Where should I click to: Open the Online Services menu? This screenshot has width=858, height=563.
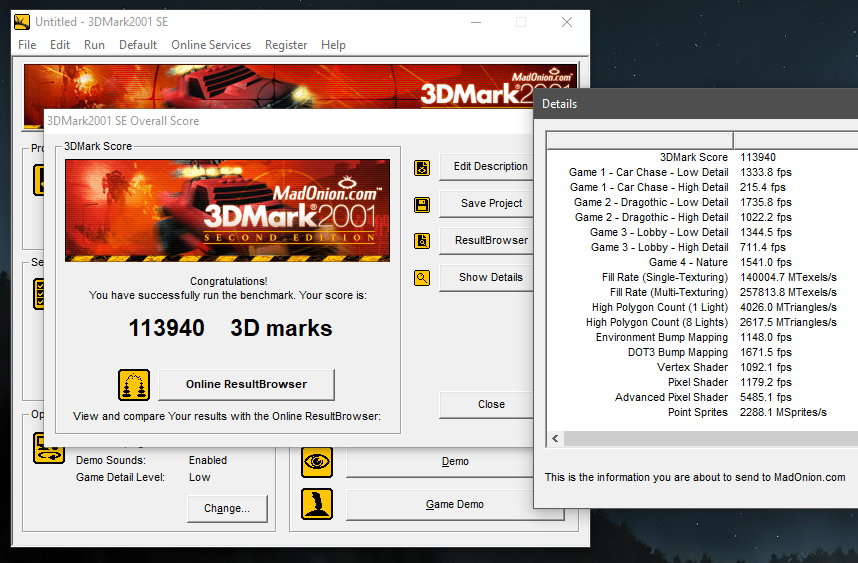point(211,45)
